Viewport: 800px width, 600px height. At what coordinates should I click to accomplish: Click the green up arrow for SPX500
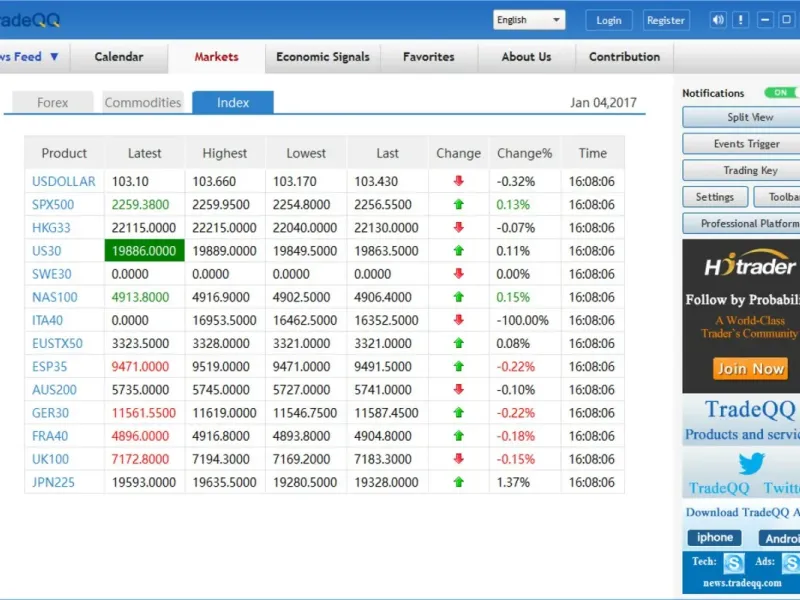(459, 204)
